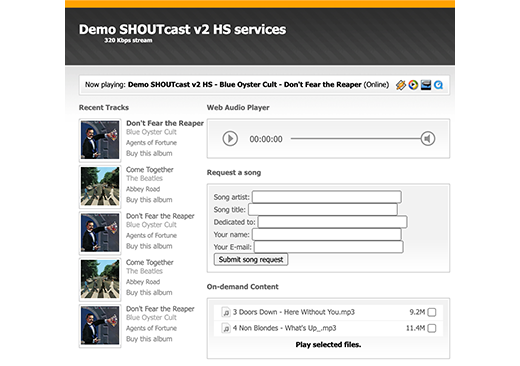Focus the Song title input field
Screen dimensions: 520x366
coord(323,210)
